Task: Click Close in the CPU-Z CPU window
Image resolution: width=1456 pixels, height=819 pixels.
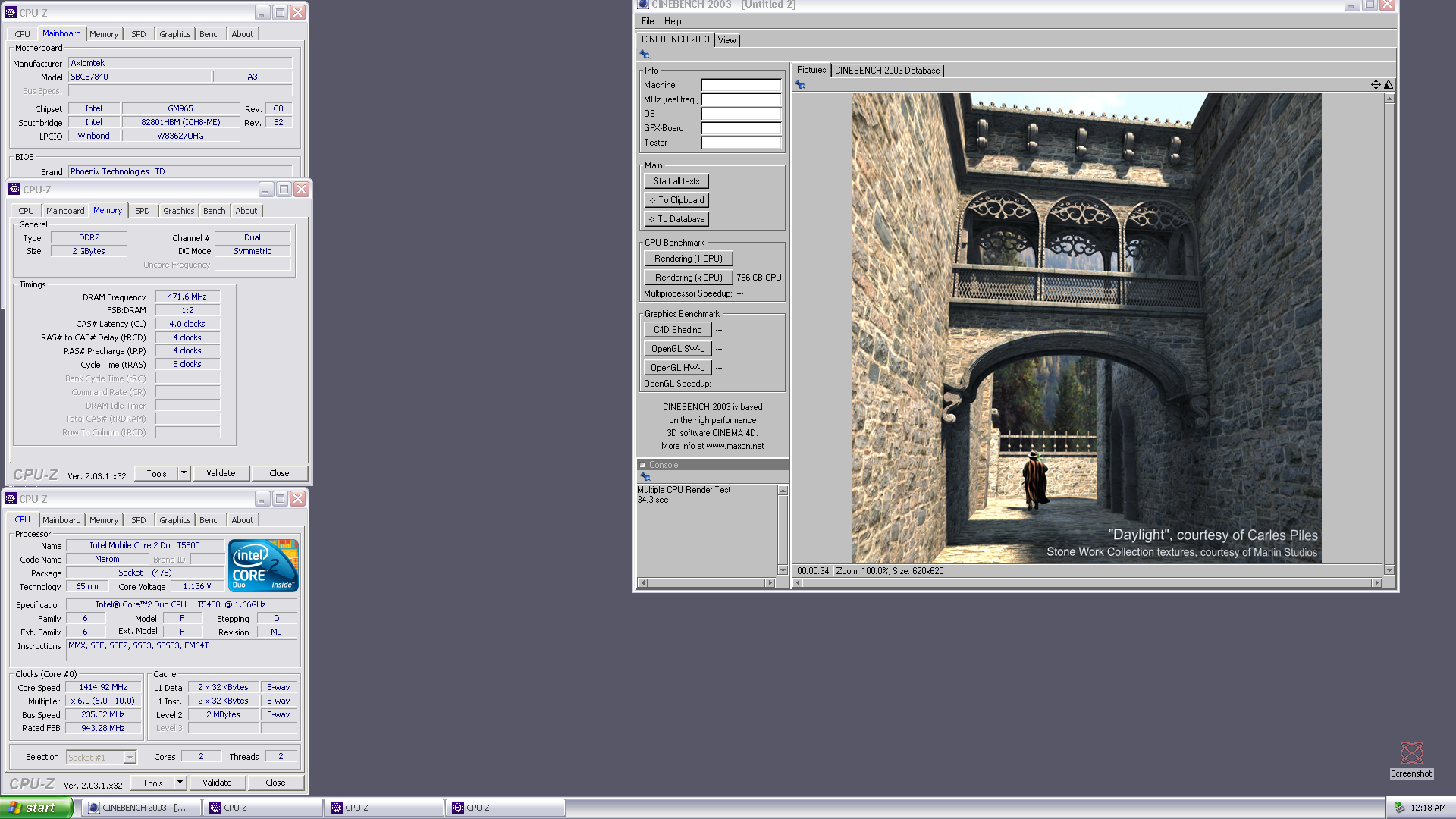Action: [x=275, y=783]
